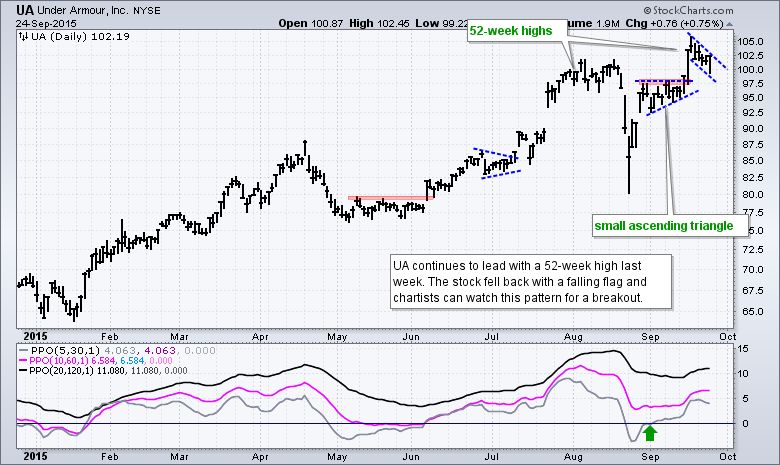Click the Oct label under the price chart
The image size is (780, 465).
727,337
